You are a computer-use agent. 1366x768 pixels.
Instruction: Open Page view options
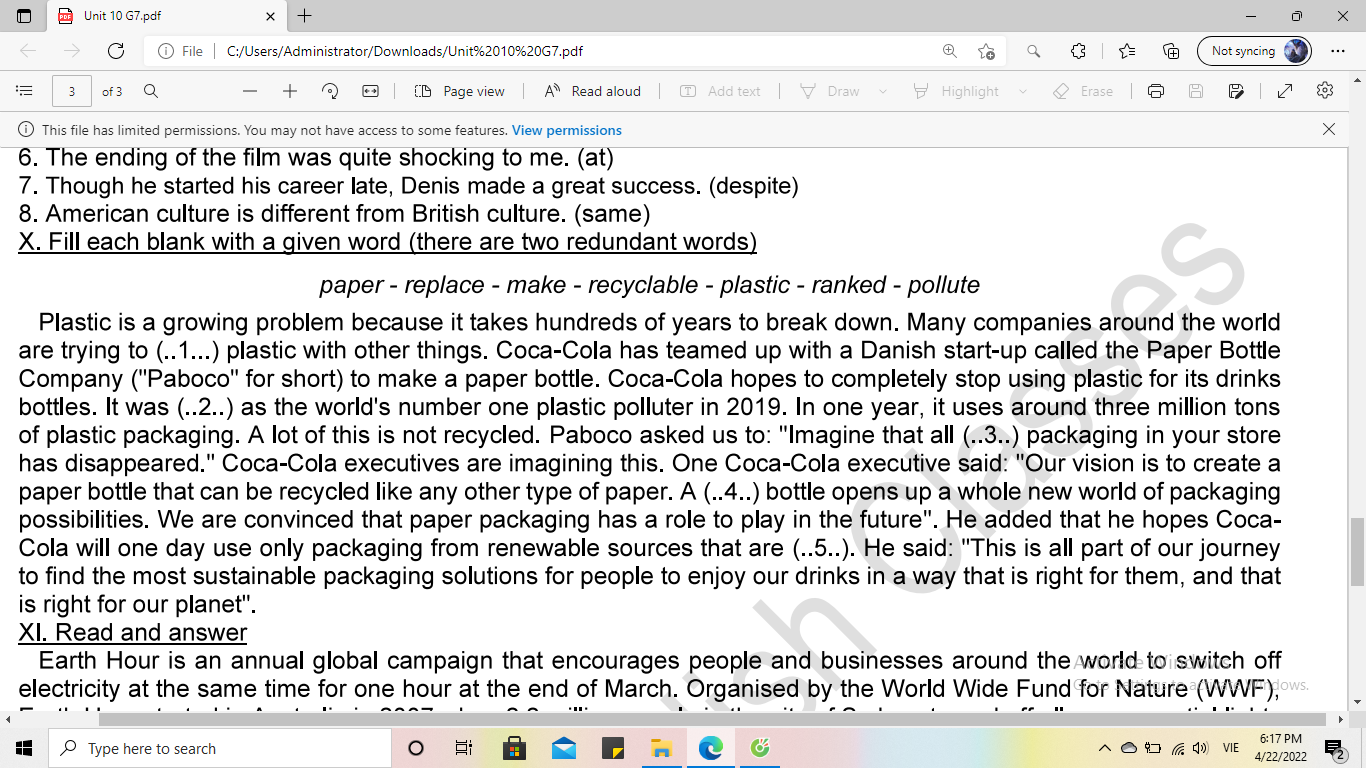460,91
